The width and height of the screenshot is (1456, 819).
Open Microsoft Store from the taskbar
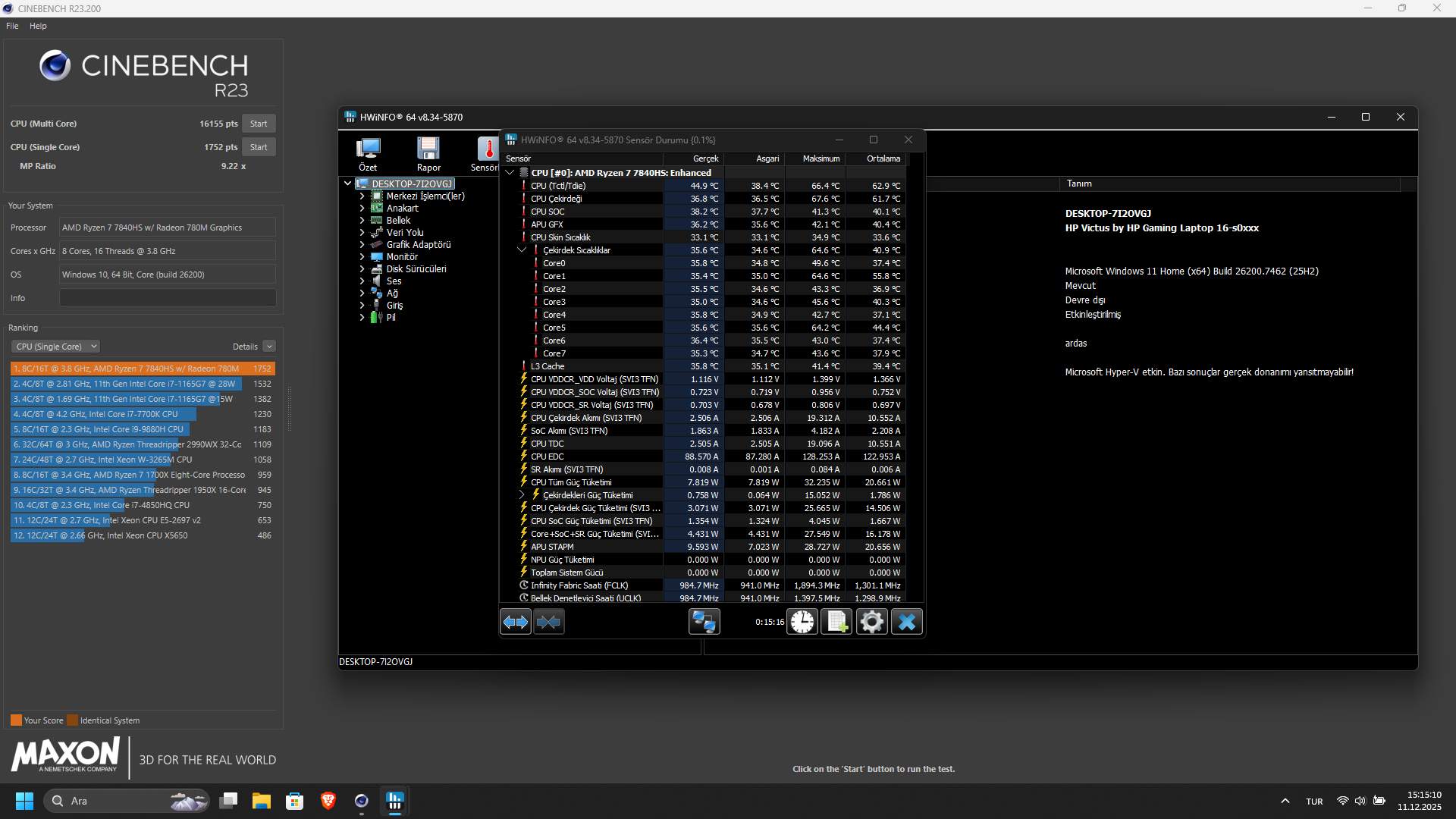pyautogui.click(x=295, y=801)
